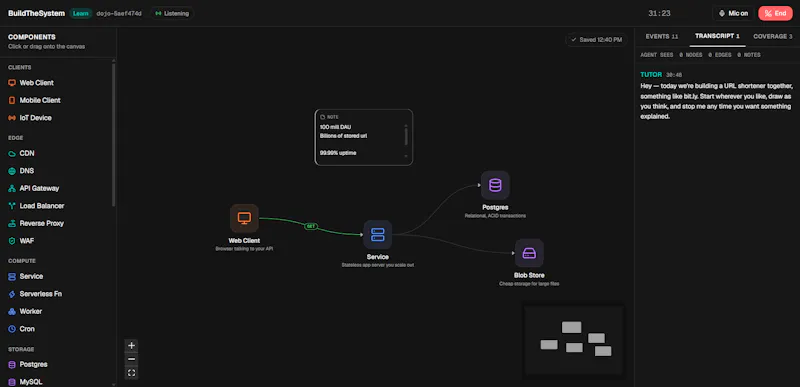Viewport: 800px width, 387px height.
Task: Click the session ID dojo-5aef474d
Action: 119,13
